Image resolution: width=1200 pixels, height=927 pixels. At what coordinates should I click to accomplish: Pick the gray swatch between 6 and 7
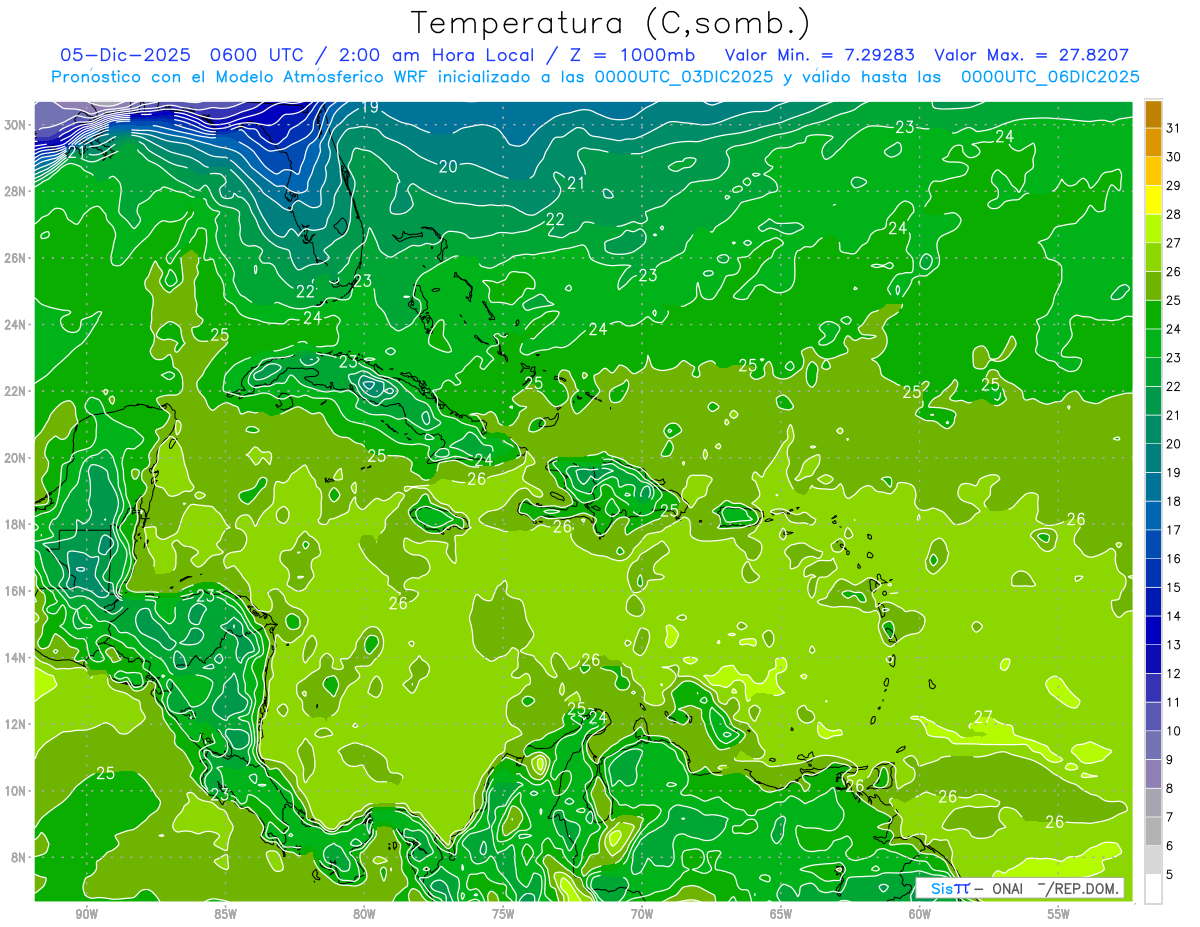[x=1153, y=832]
